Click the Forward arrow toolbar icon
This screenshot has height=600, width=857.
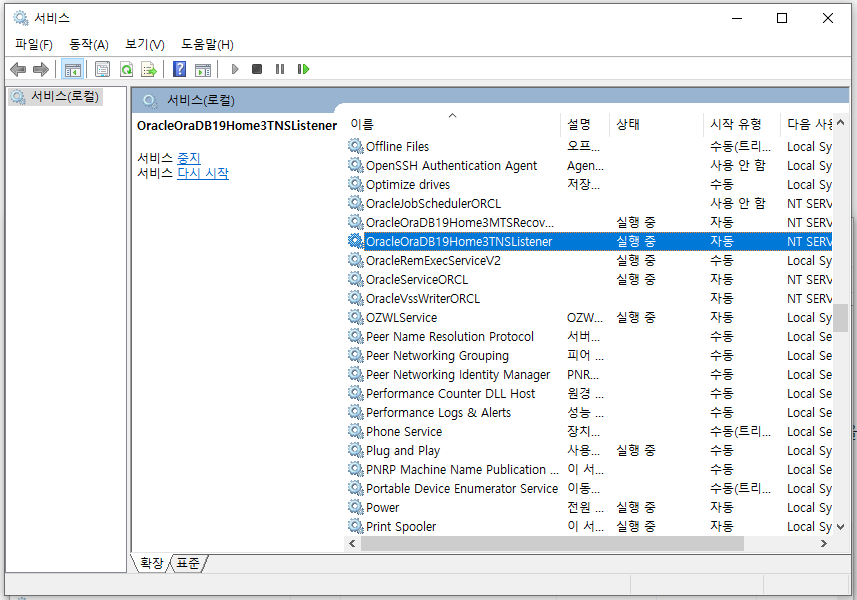click(x=41, y=69)
